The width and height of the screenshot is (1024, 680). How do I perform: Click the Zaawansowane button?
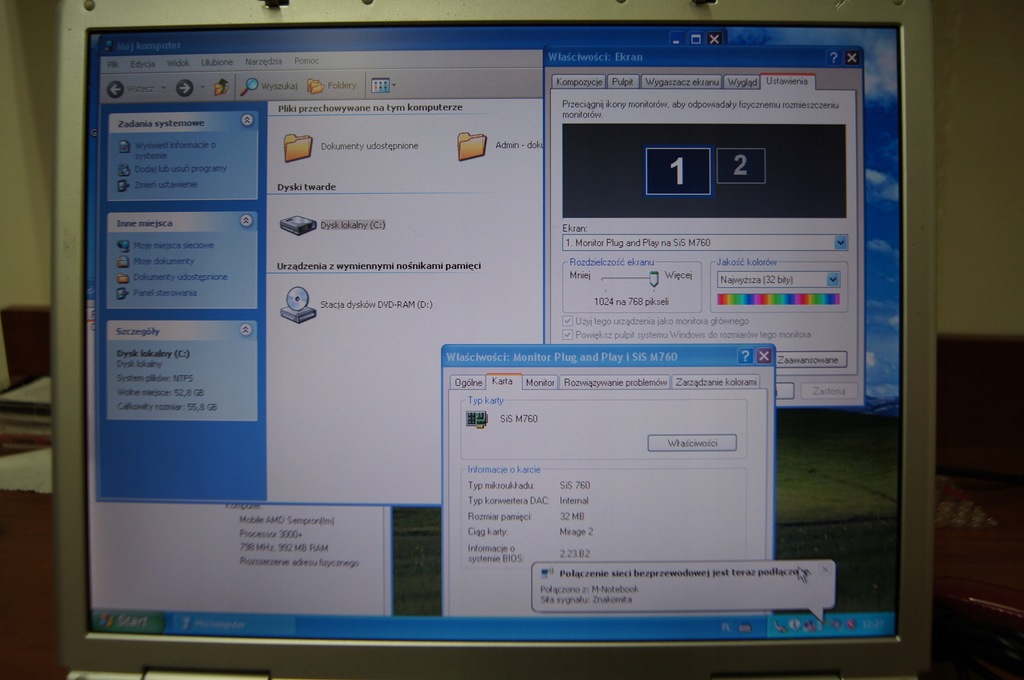(x=810, y=360)
